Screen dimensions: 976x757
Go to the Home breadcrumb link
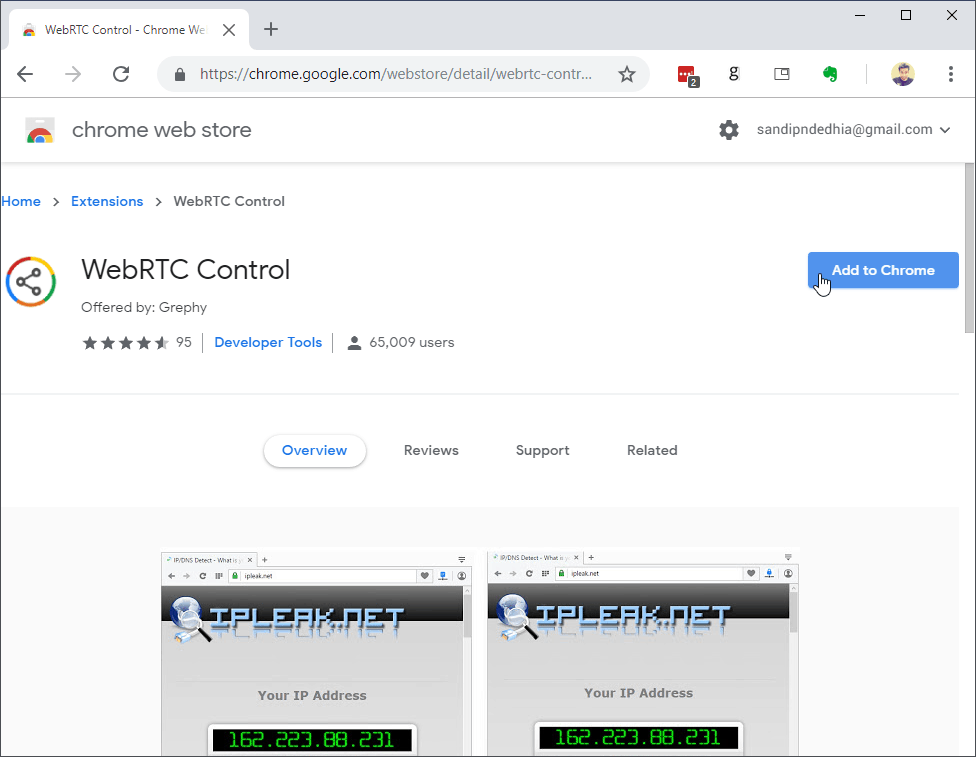coord(21,201)
